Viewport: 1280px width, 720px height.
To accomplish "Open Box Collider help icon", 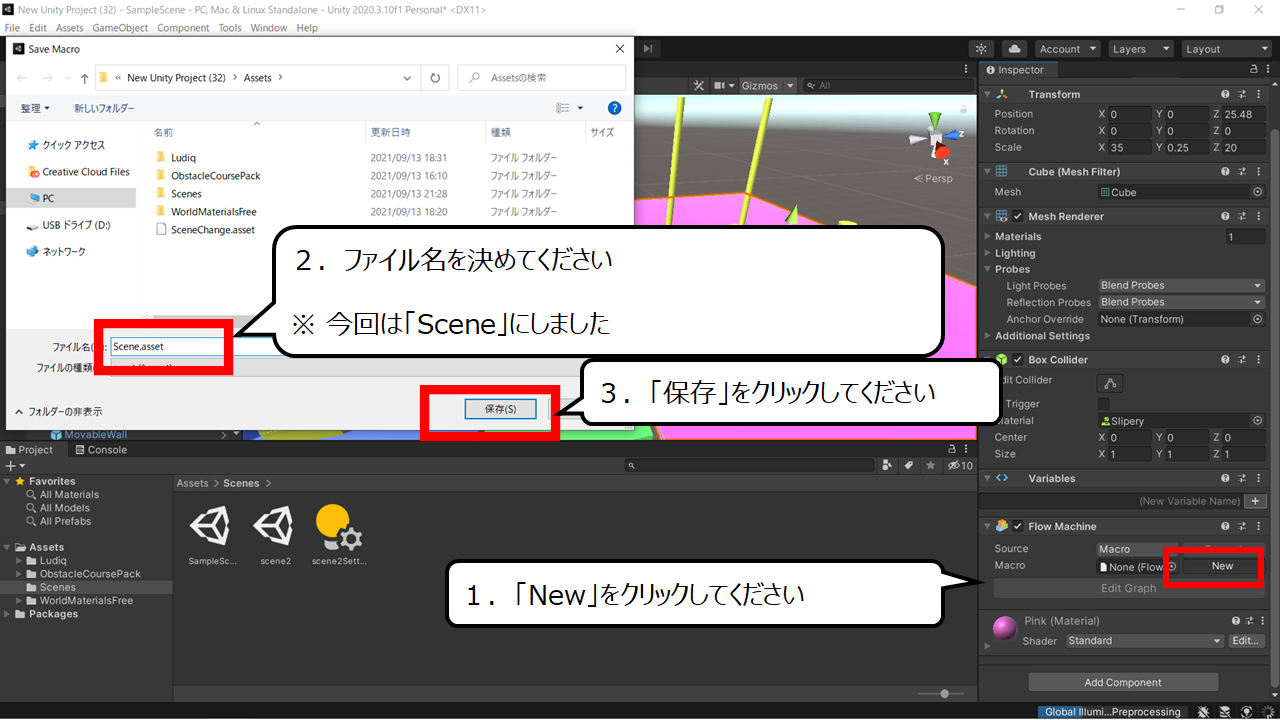I will (x=1226, y=360).
